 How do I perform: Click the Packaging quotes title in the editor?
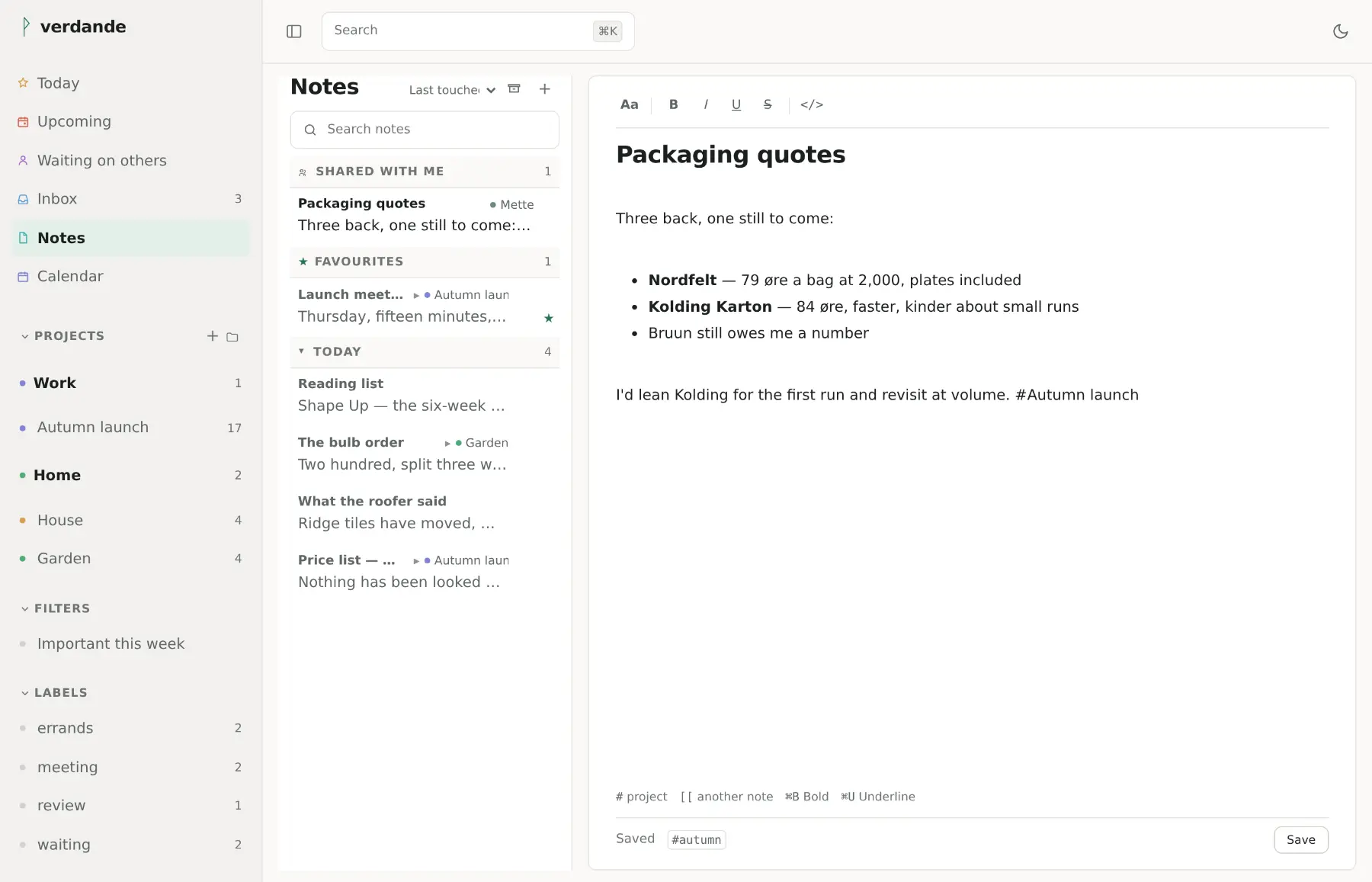tap(730, 155)
